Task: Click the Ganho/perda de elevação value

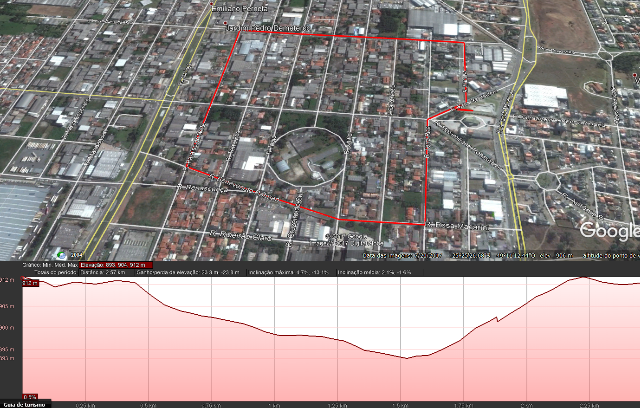Action: [188, 272]
